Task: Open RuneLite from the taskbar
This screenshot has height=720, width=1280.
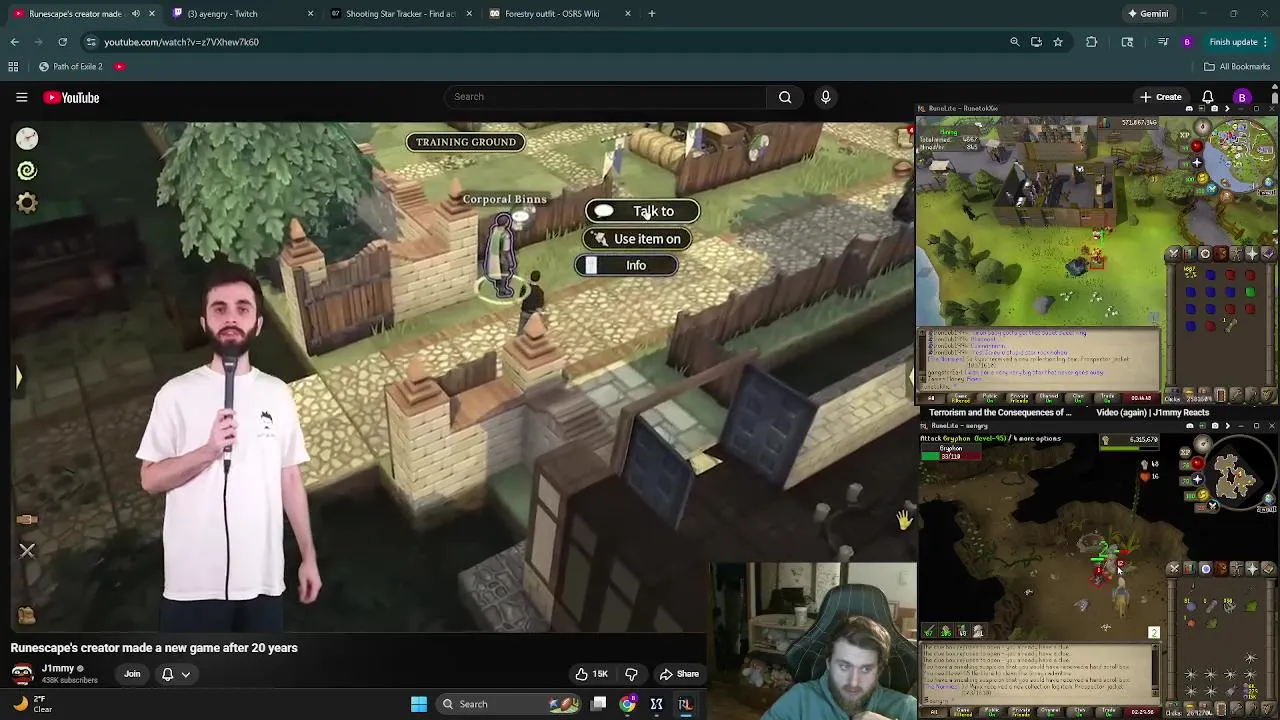Action: (x=685, y=704)
